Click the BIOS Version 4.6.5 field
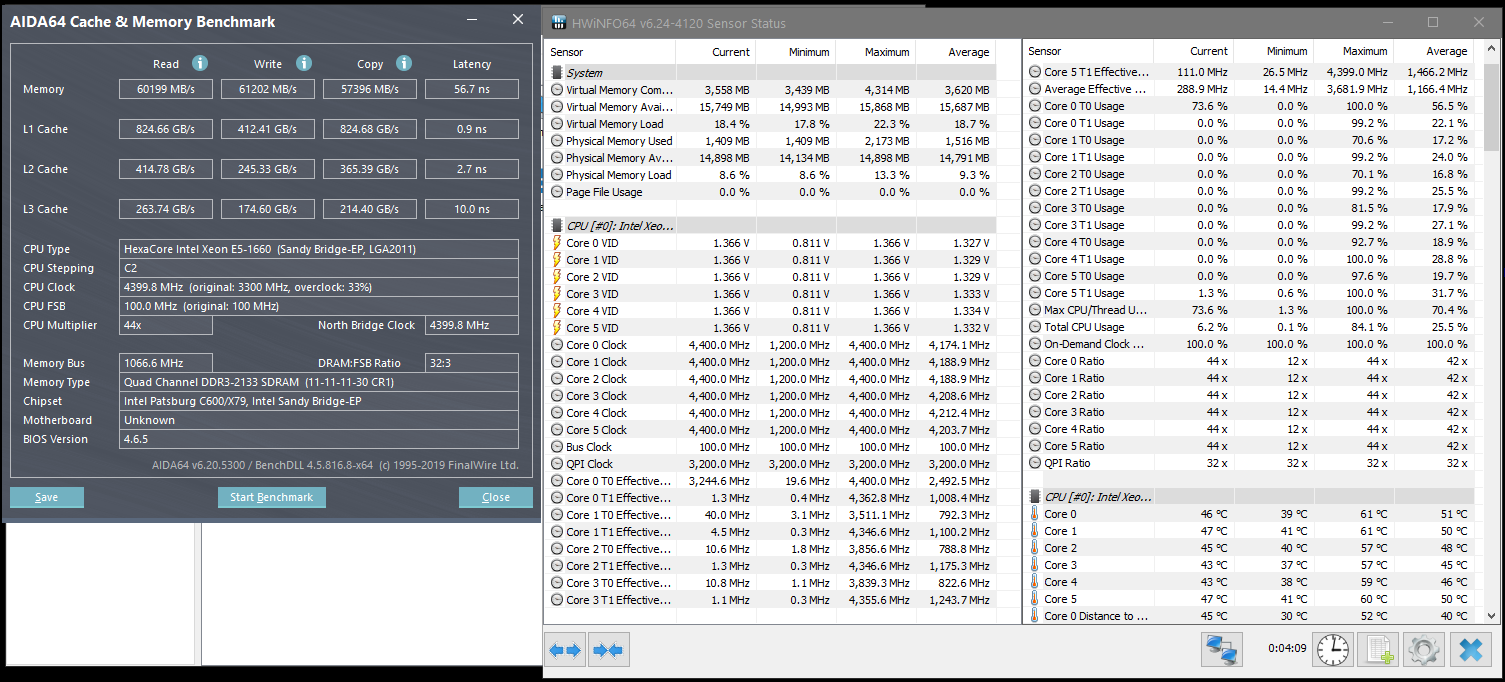Screen dimensions: 1505x682 click(x=319, y=439)
